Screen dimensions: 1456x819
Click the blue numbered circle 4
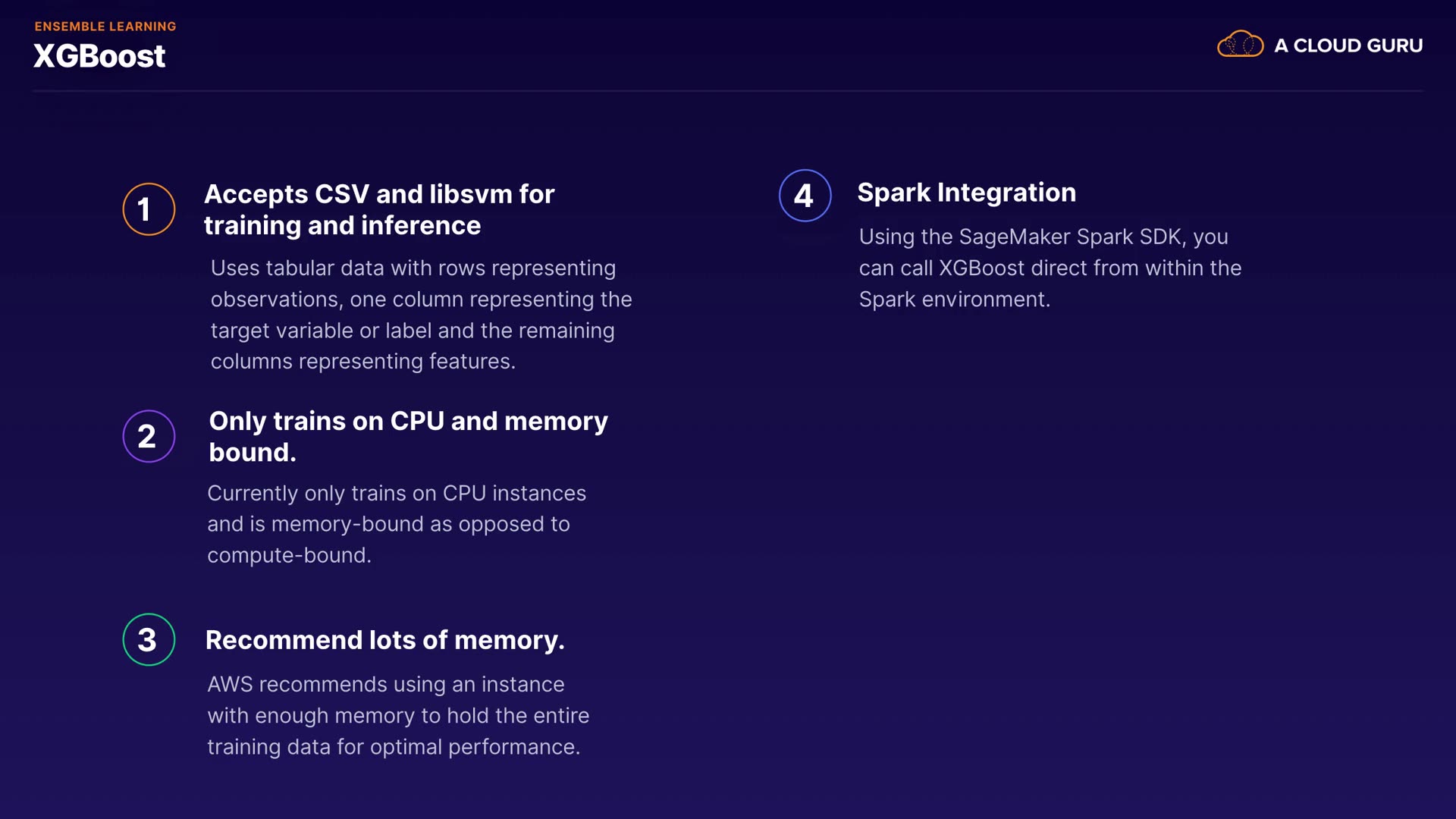805,196
